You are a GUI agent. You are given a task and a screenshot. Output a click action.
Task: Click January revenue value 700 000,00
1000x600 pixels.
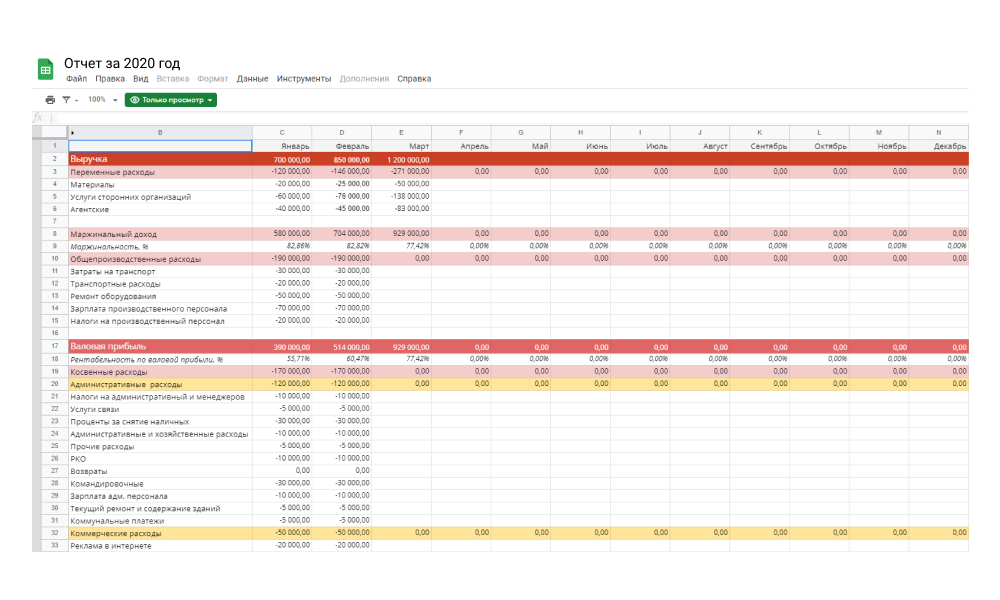click(x=282, y=159)
